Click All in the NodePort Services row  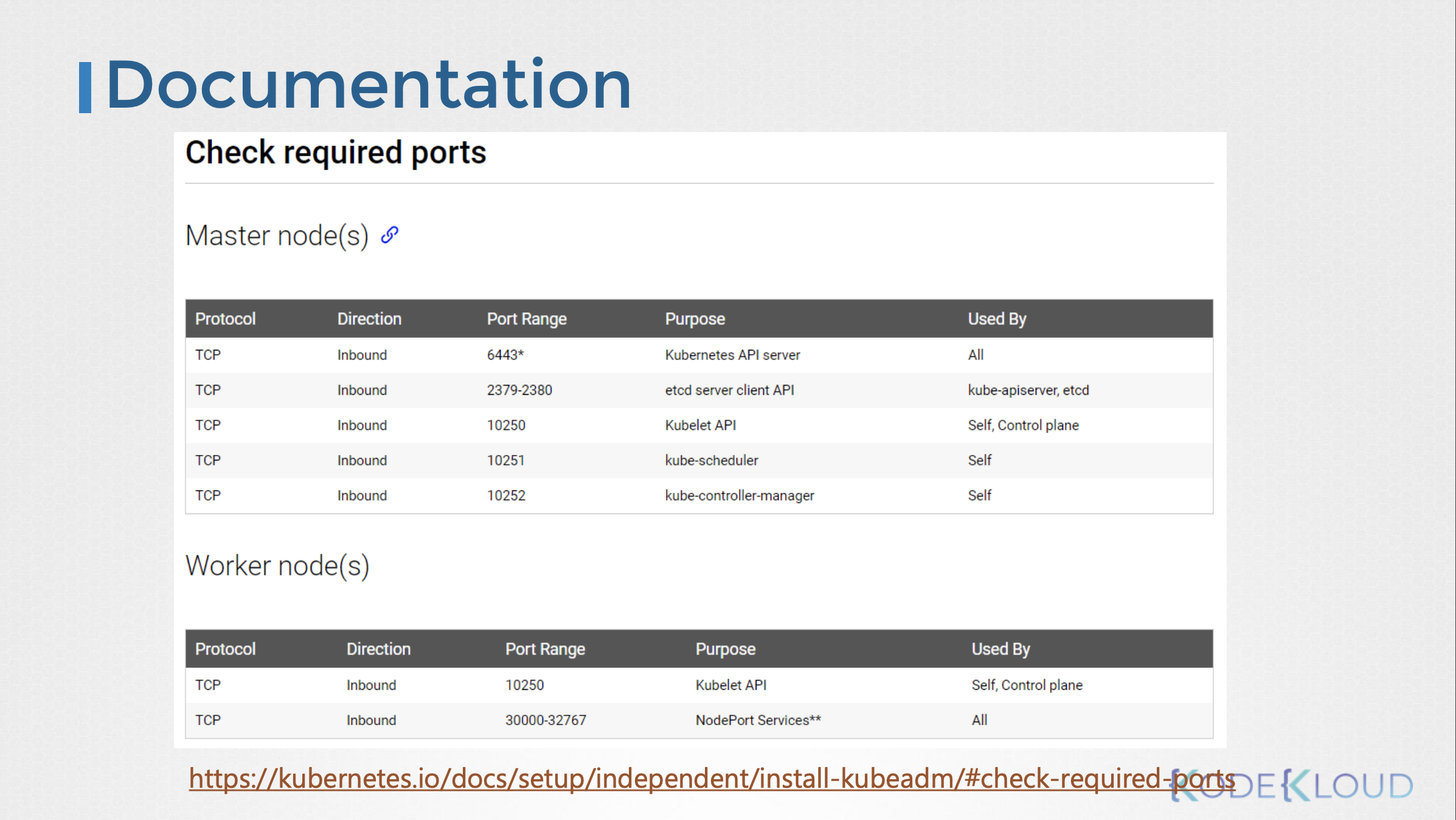pos(979,720)
